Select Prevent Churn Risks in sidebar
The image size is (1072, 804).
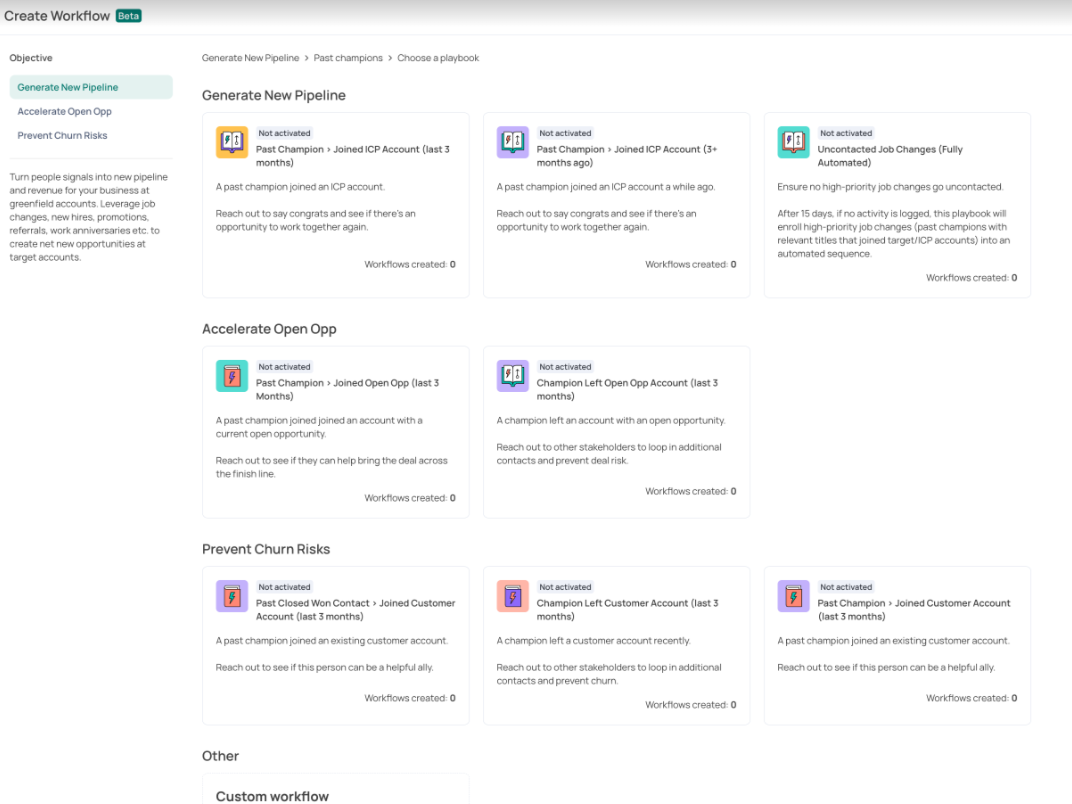(x=62, y=135)
